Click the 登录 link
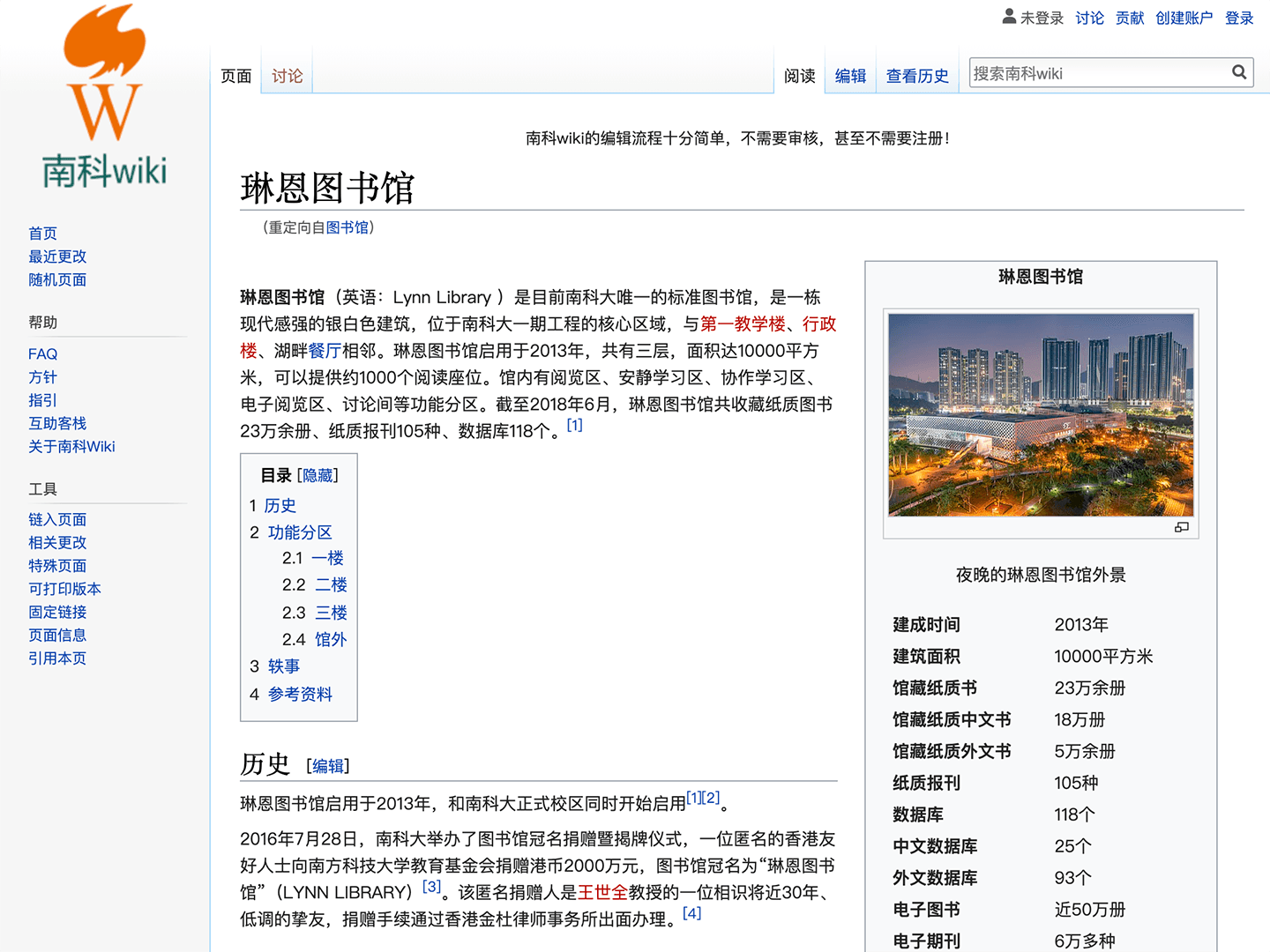 [x=1239, y=18]
